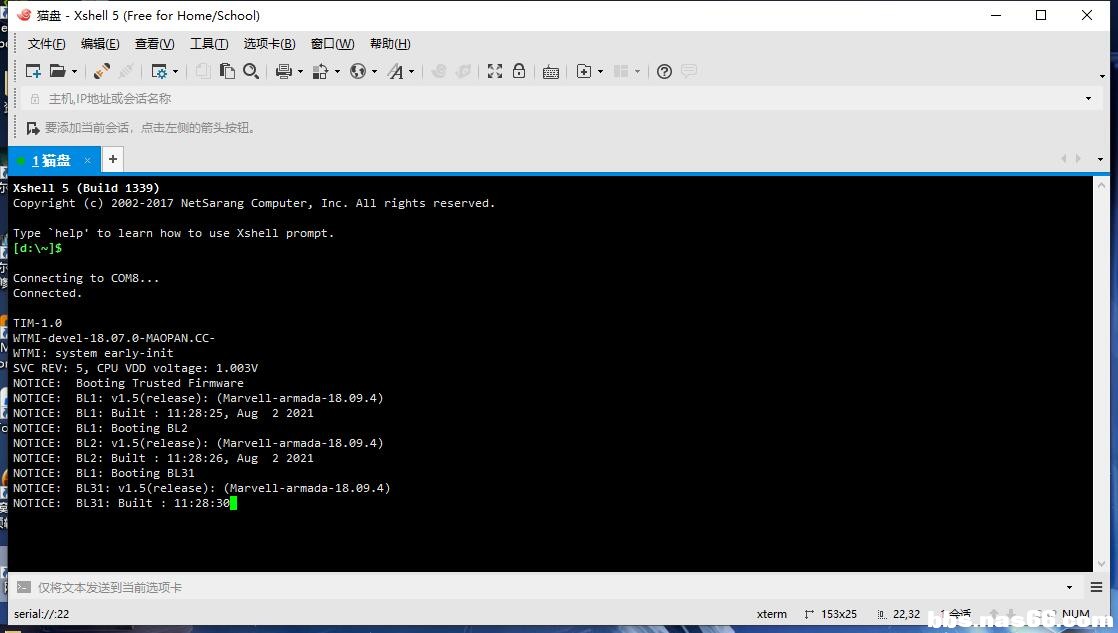Toggle fullscreen mode icon
The height and width of the screenshot is (633, 1118).
[495, 71]
